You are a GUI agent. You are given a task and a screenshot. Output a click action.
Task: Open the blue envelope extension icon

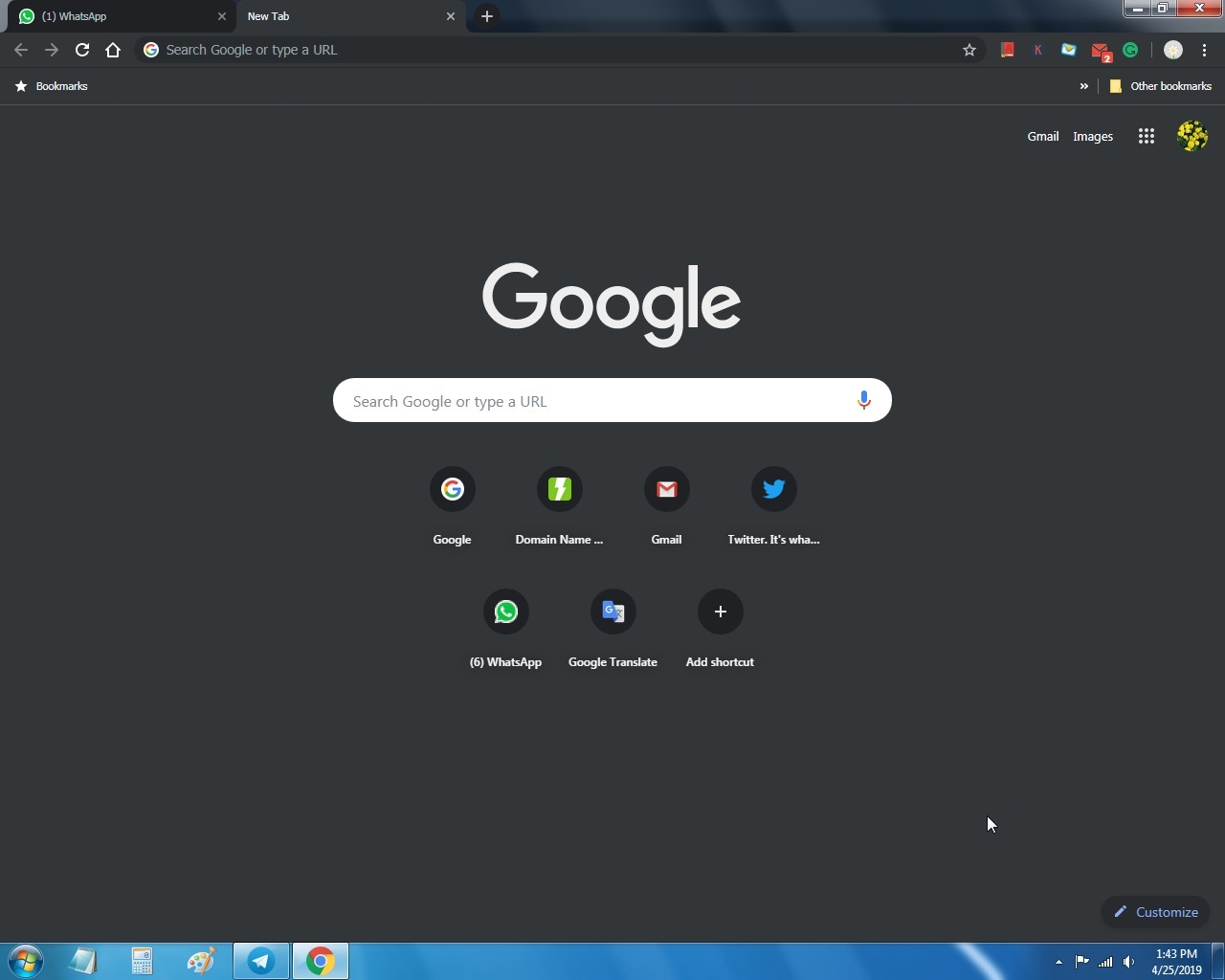click(1069, 50)
